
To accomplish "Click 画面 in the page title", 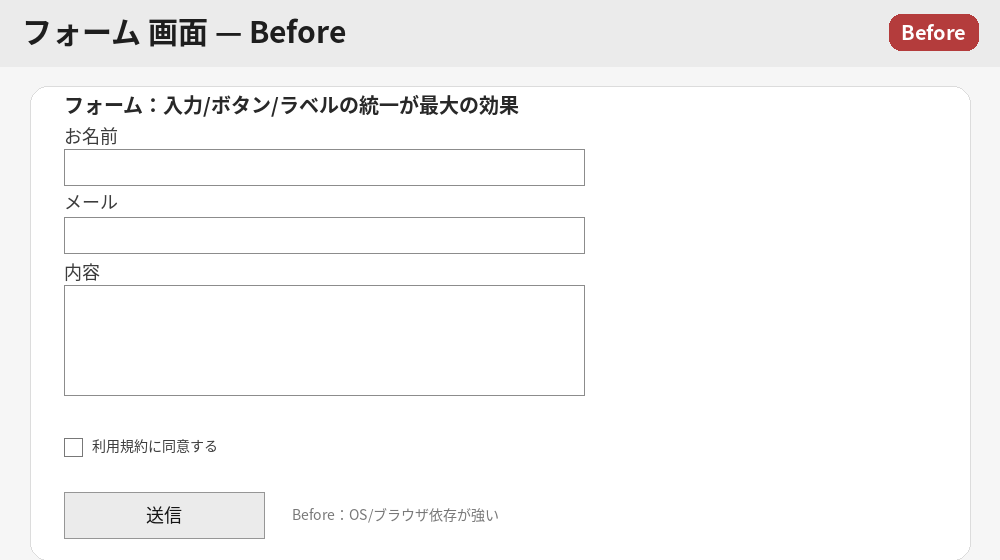I will coord(177,32).
